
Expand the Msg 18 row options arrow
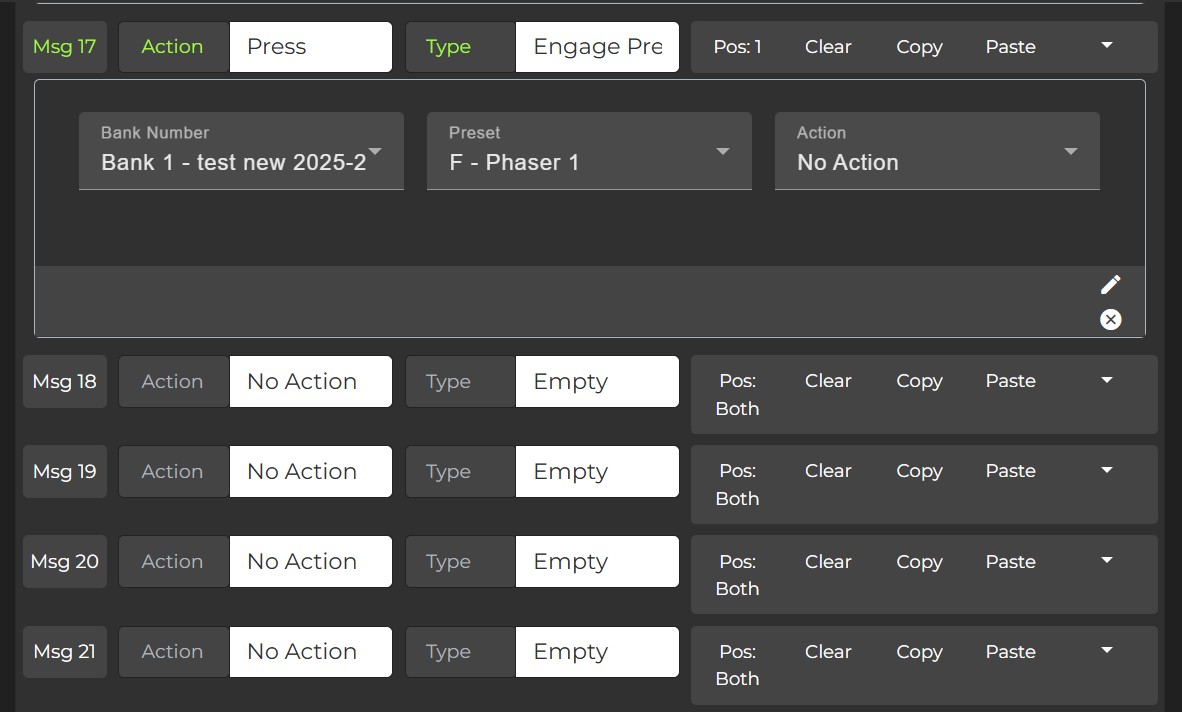pyautogui.click(x=1106, y=381)
